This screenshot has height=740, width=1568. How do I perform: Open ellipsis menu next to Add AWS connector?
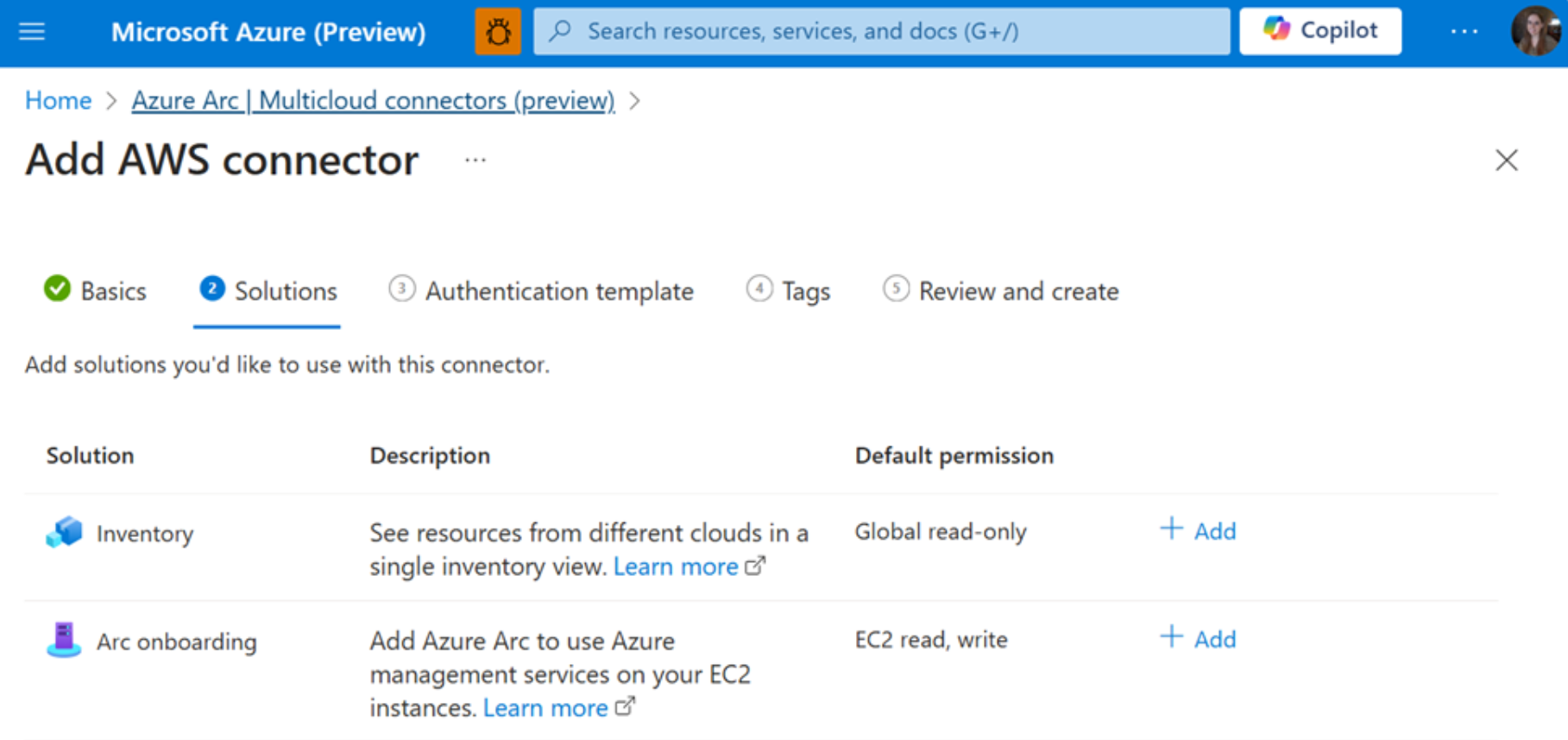click(x=475, y=161)
